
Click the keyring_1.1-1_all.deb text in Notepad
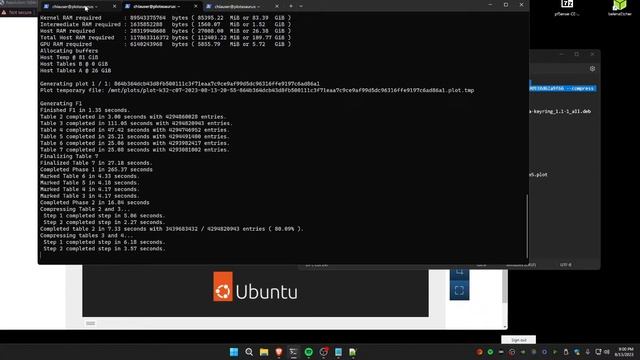point(560,111)
